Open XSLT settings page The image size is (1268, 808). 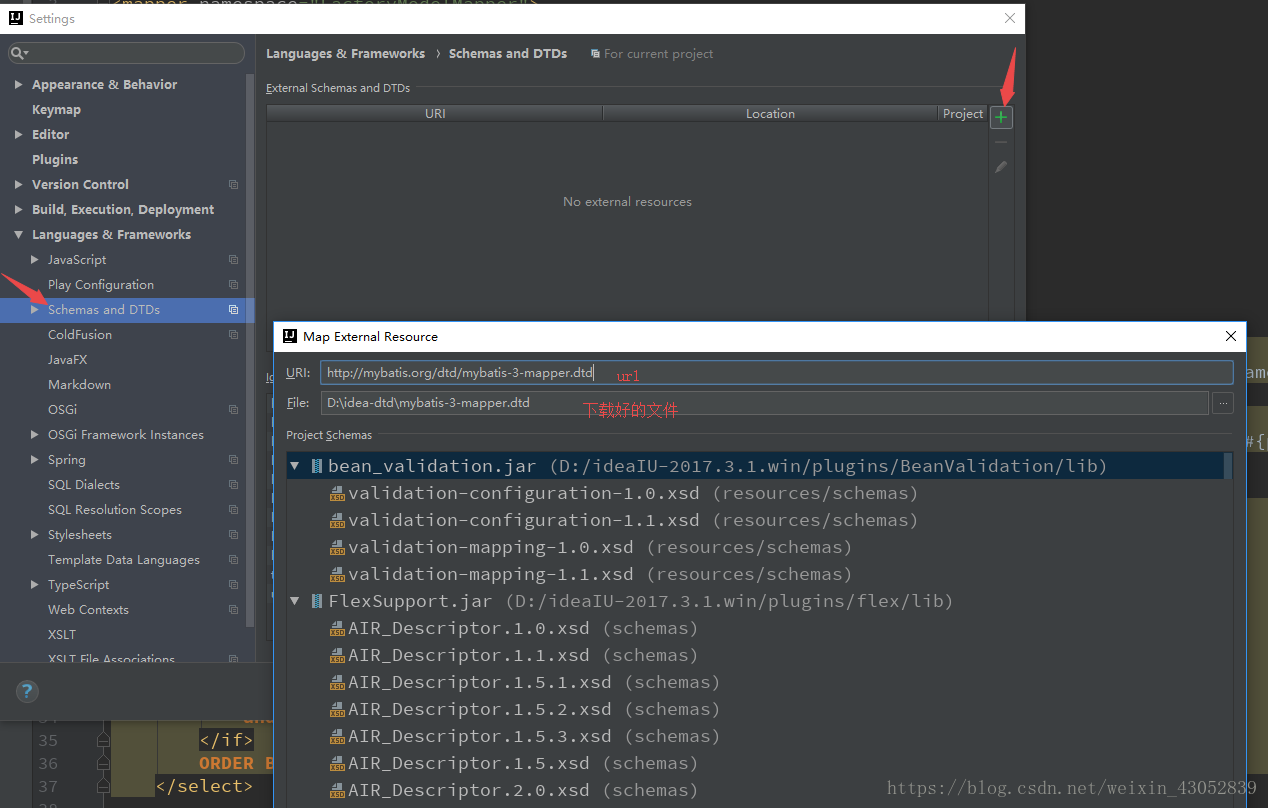click(x=62, y=635)
